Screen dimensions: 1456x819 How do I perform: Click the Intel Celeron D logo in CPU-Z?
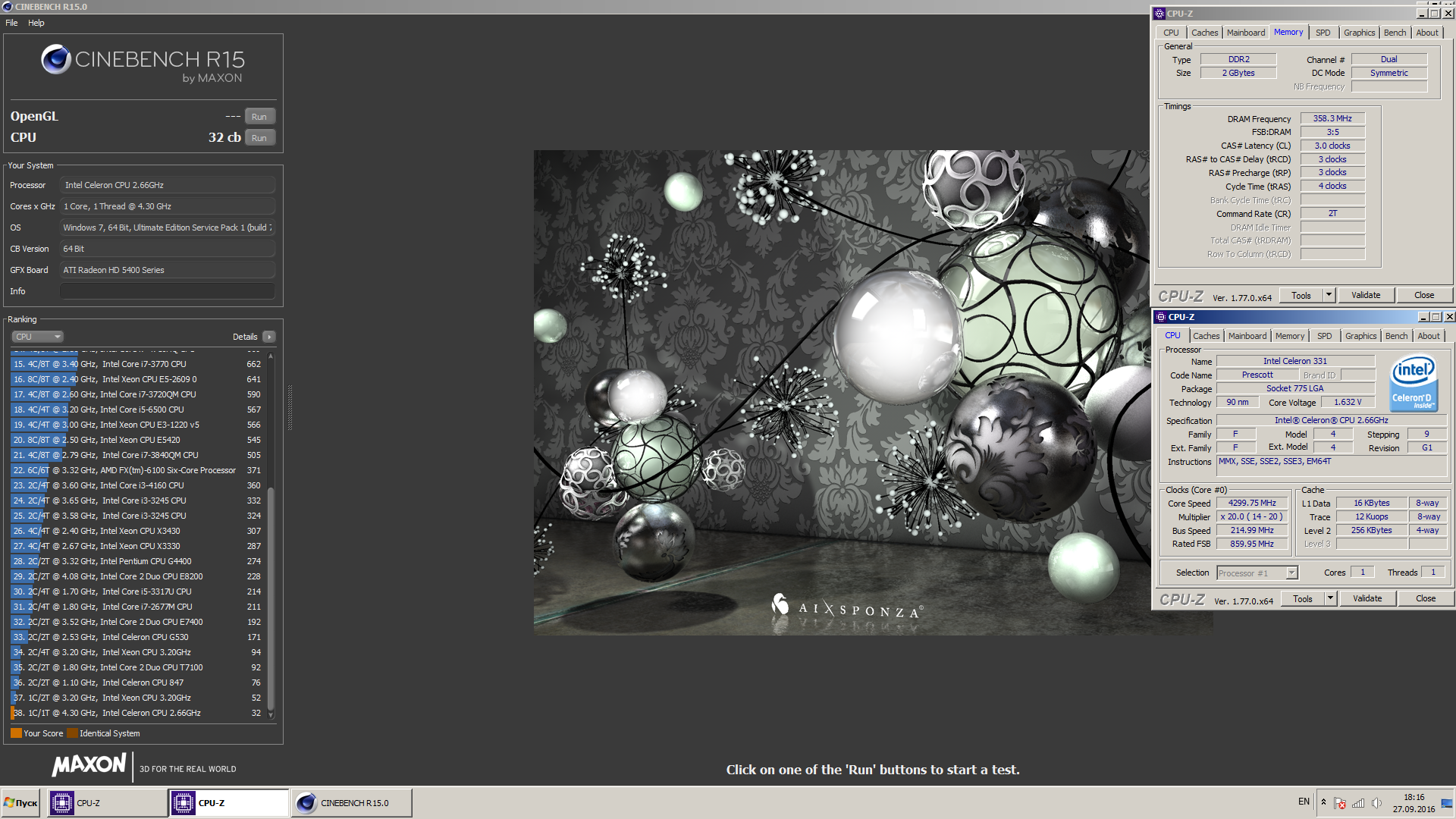[x=1413, y=384]
